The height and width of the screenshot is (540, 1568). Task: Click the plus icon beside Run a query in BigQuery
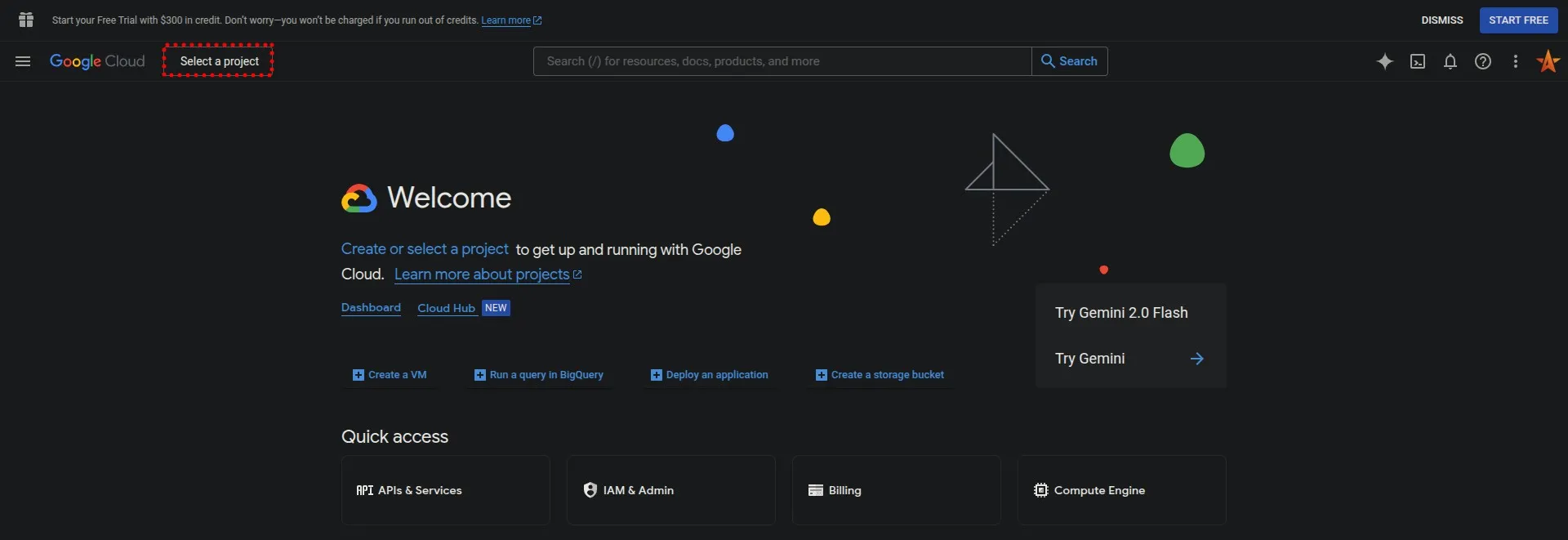480,375
